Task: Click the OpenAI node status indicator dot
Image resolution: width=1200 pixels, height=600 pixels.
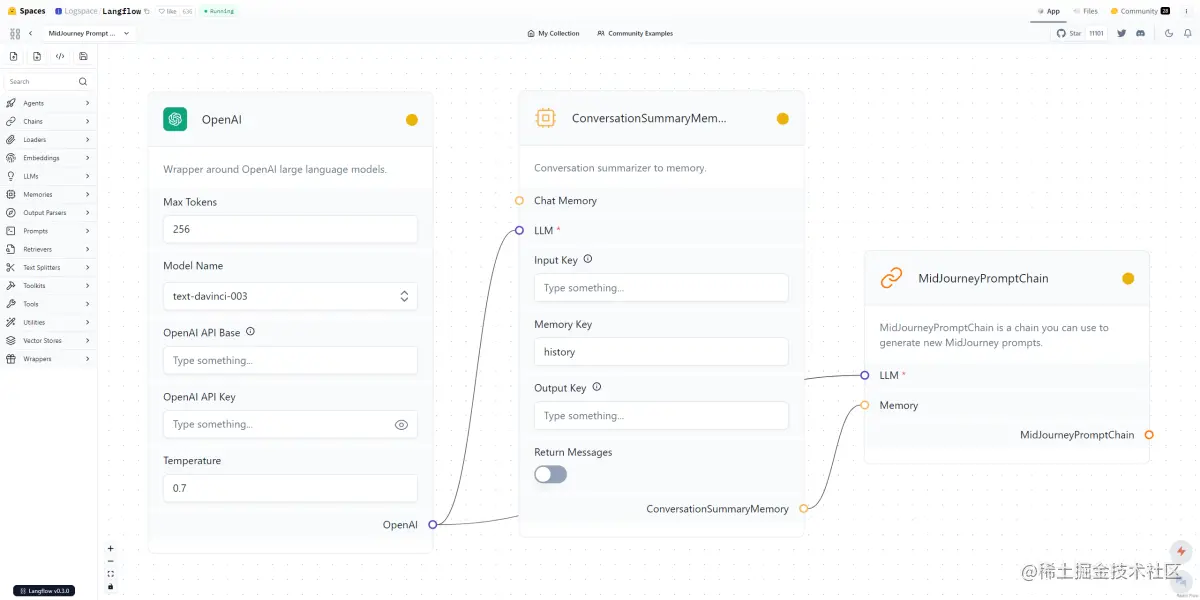Action: 412,120
